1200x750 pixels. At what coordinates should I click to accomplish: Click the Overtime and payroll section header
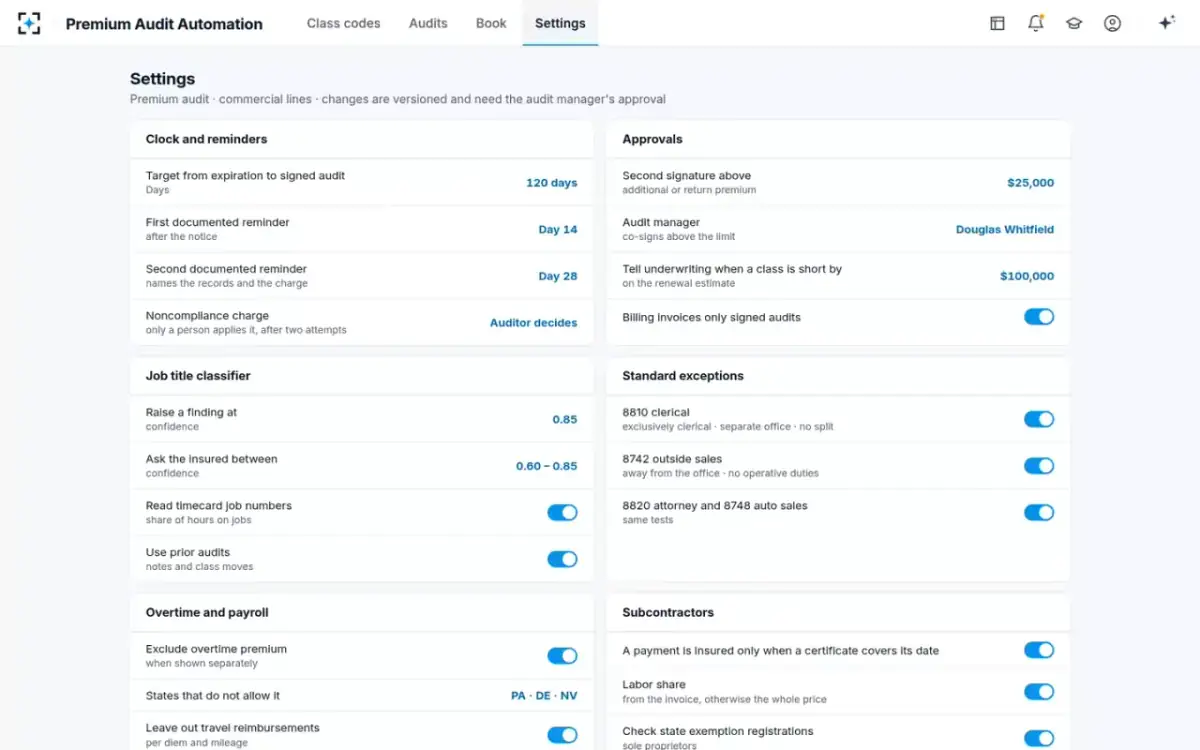[207, 612]
